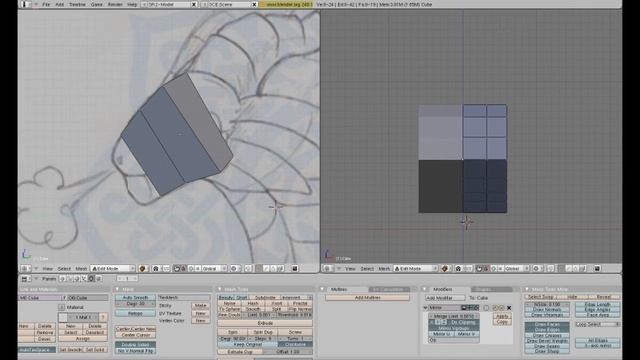Open the Mesh menu of the right 3D viewport
Screen dimensions: 640x360
coord(384,269)
